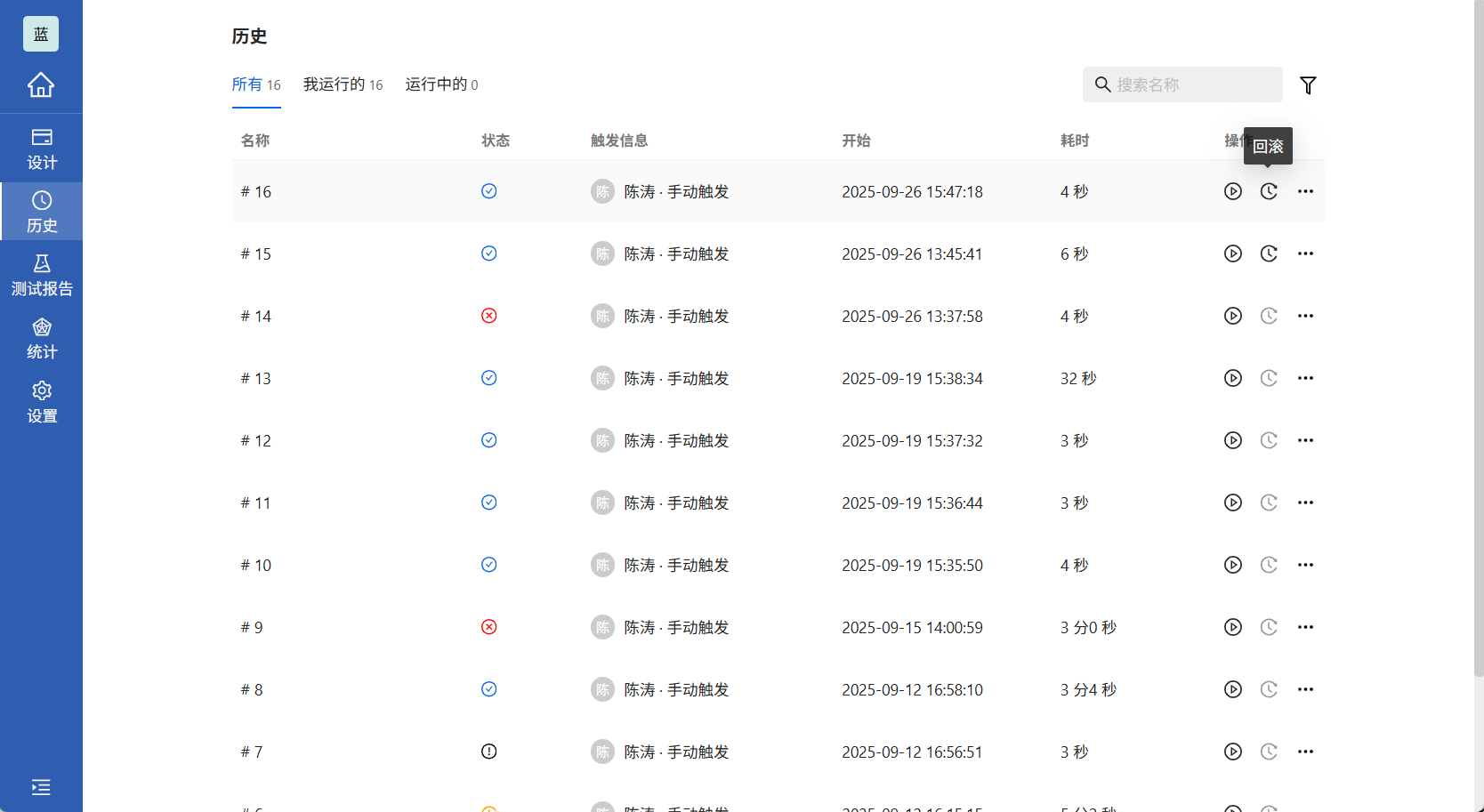Click the 蓝 project avatar
The image size is (1484, 812).
41,34
